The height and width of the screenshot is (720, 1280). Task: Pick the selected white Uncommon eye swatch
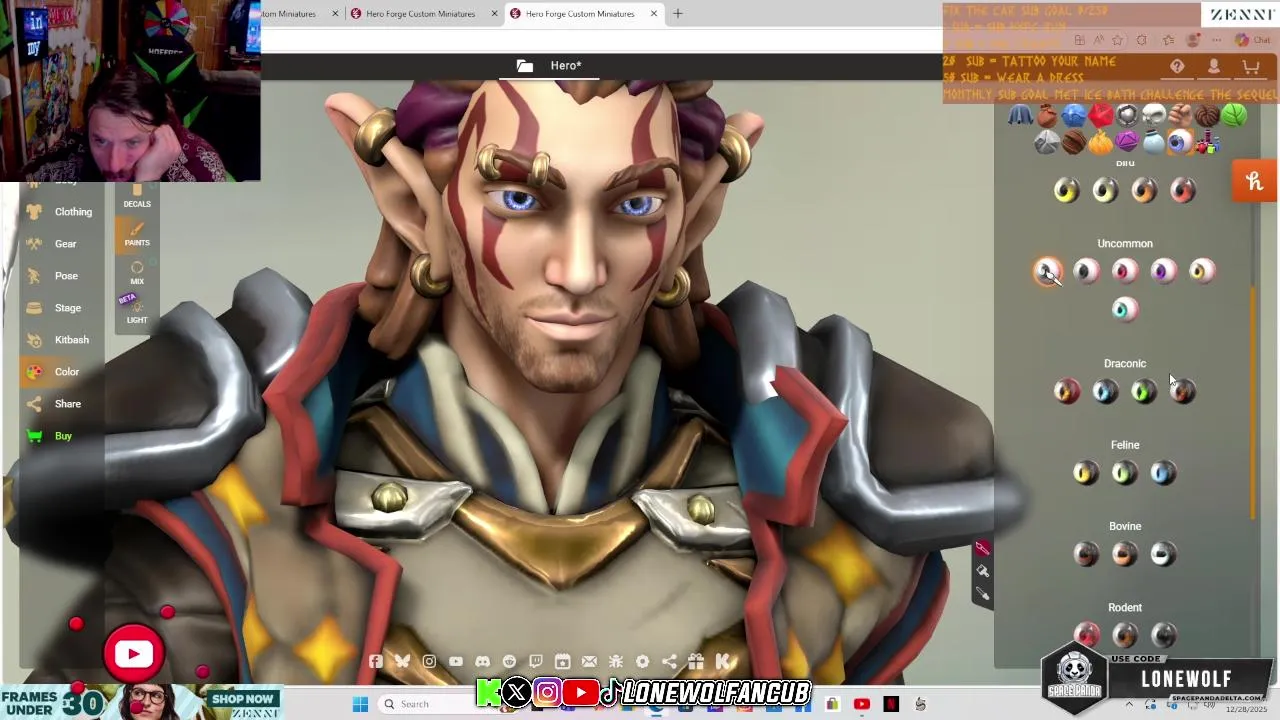[1048, 271]
